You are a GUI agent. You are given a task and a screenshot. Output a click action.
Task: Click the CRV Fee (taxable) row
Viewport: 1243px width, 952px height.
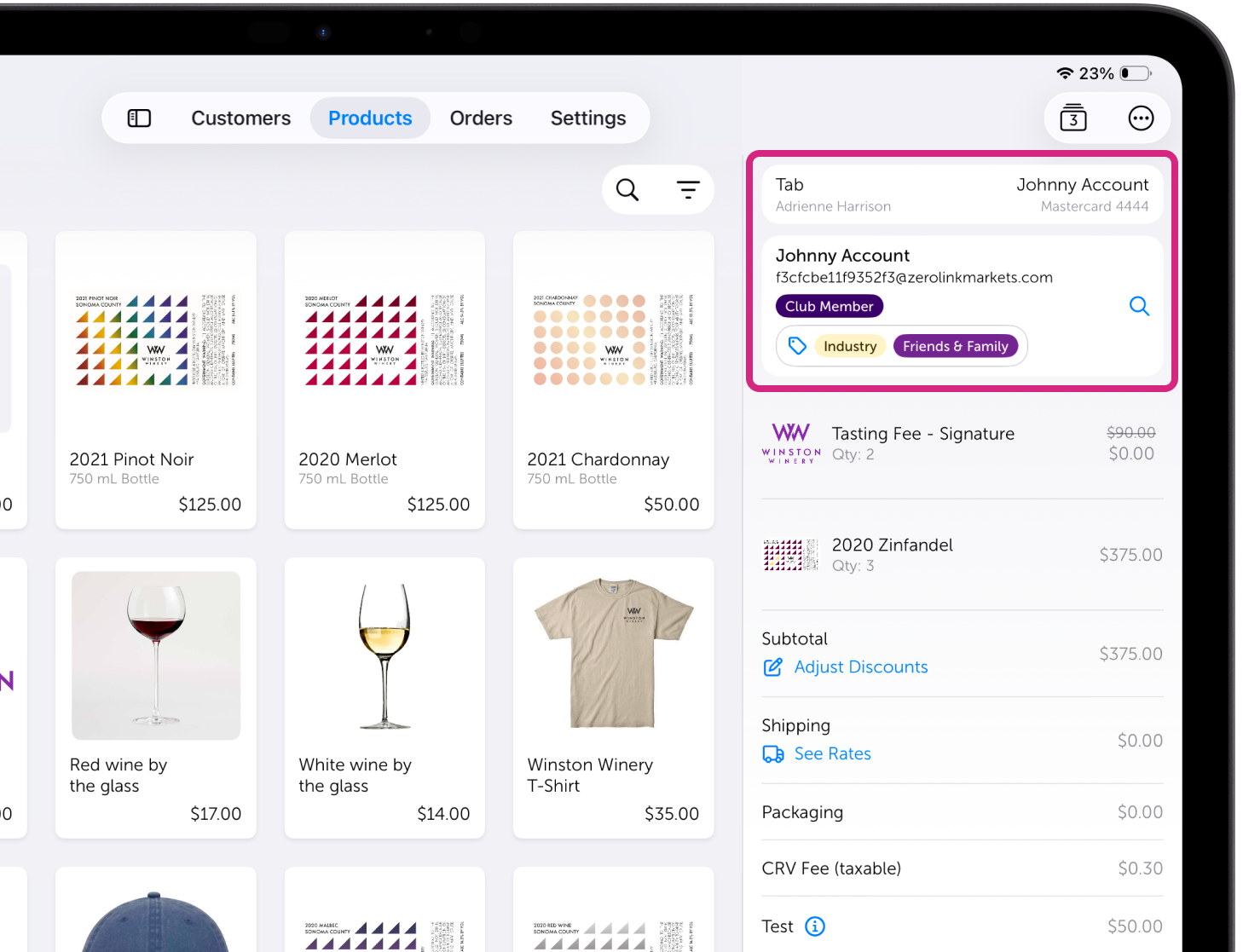click(x=962, y=868)
